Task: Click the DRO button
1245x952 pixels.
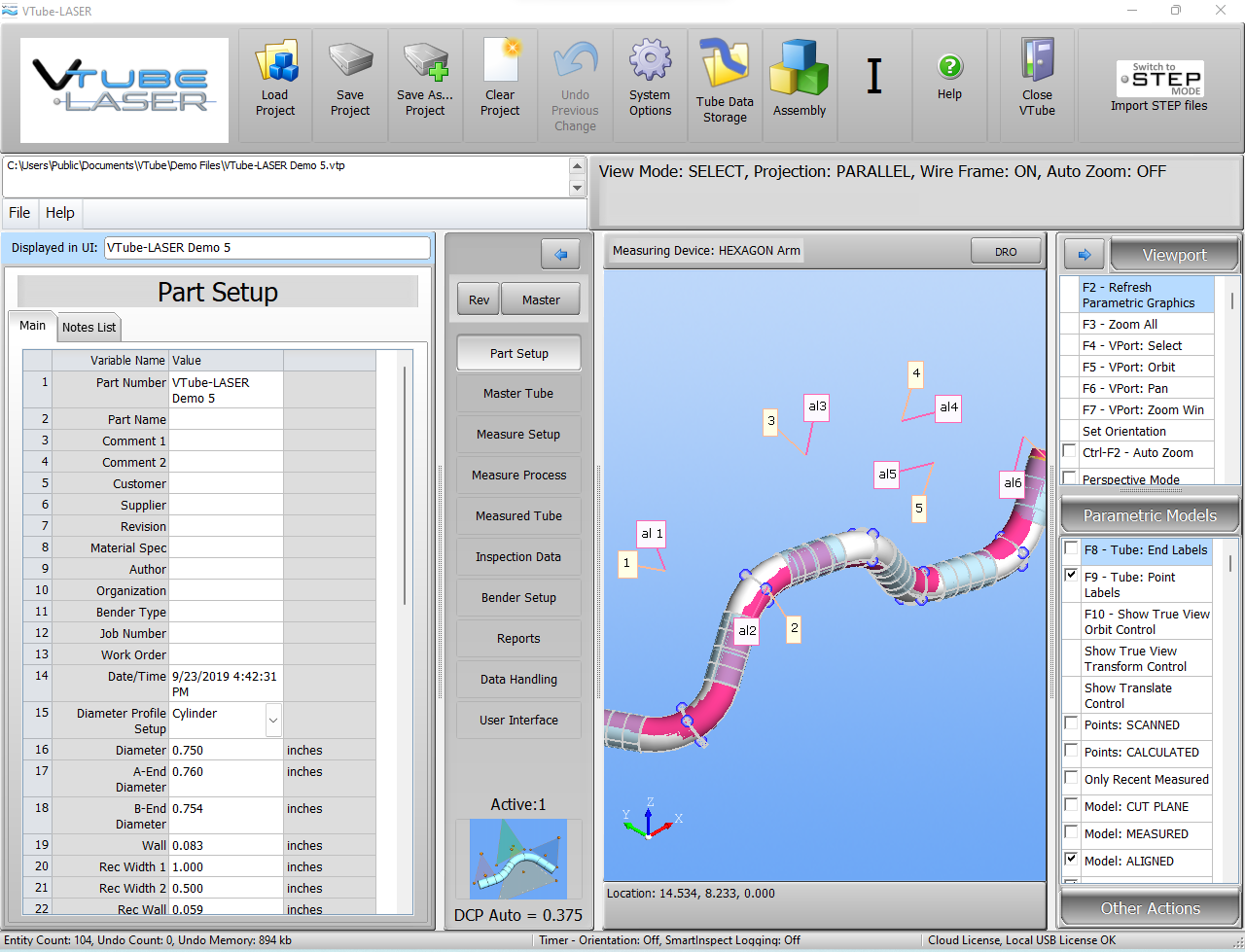Action: point(1005,252)
